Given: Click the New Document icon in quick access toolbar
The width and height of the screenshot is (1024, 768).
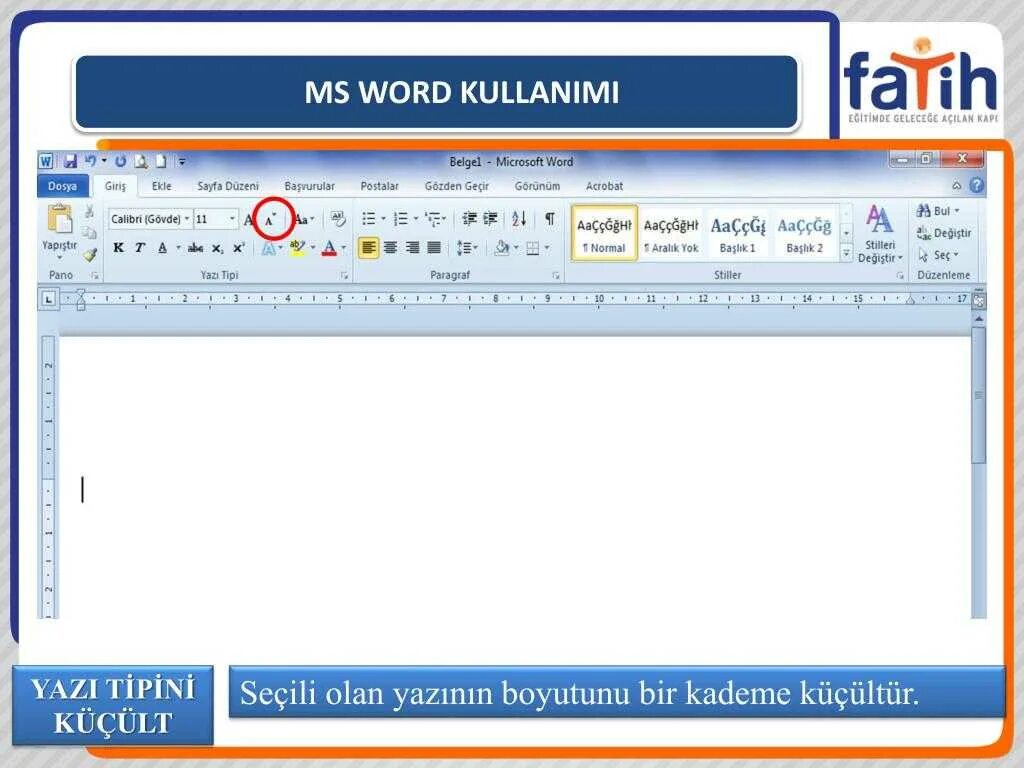Looking at the screenshot, I should pyautogui.click(x=161, y=161).
